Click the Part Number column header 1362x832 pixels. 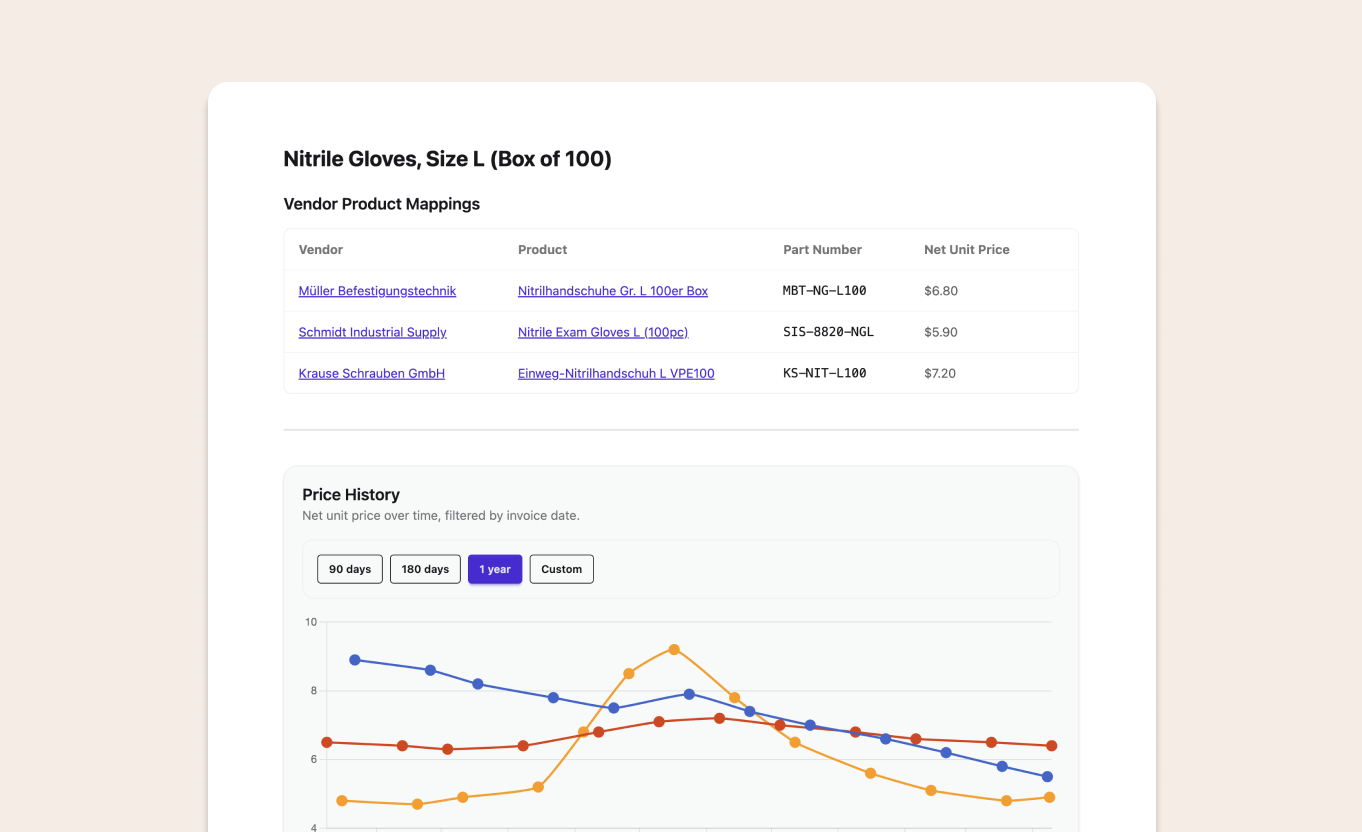[822, 249]
